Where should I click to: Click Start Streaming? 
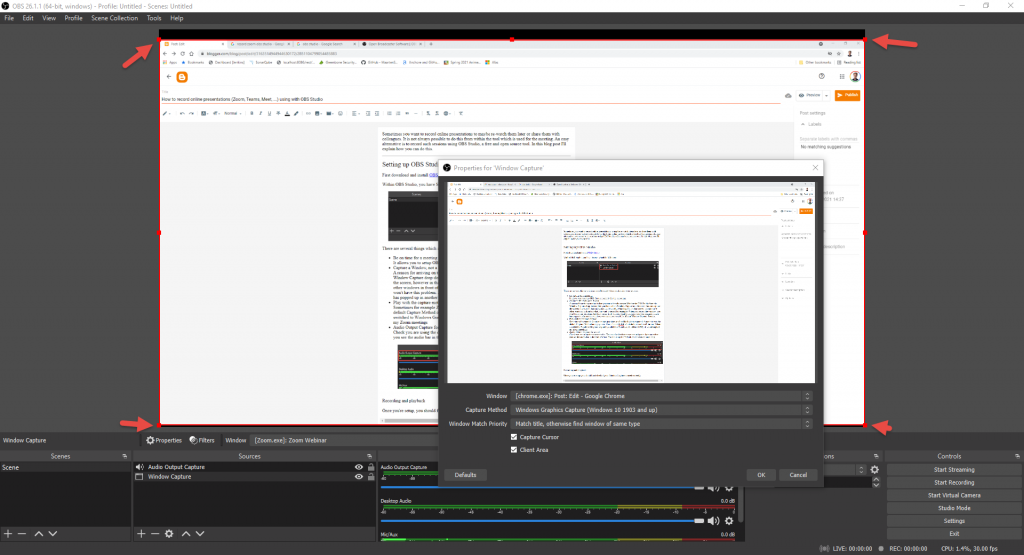coord(953,469)
